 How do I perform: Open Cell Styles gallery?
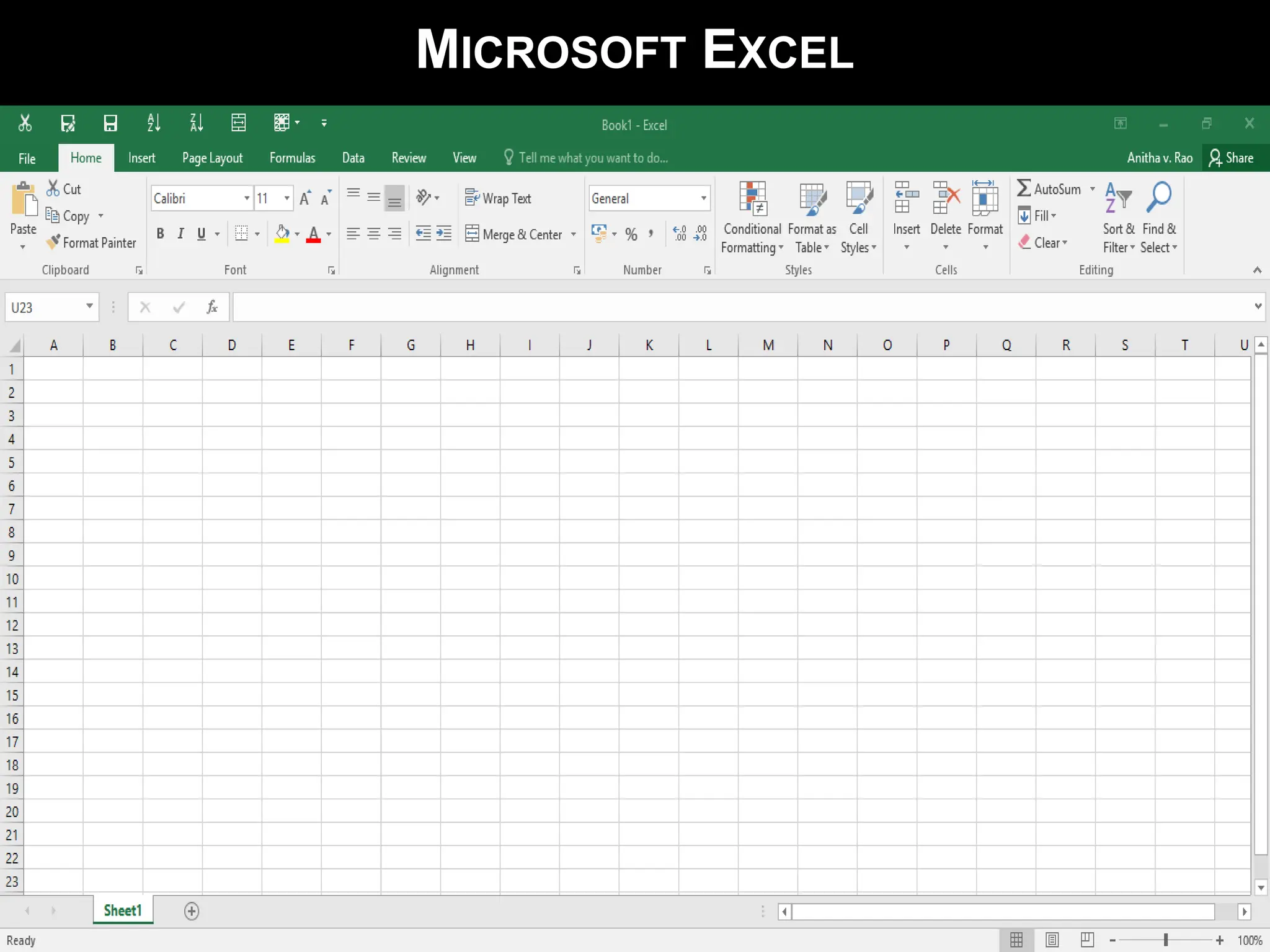point(858,218)
